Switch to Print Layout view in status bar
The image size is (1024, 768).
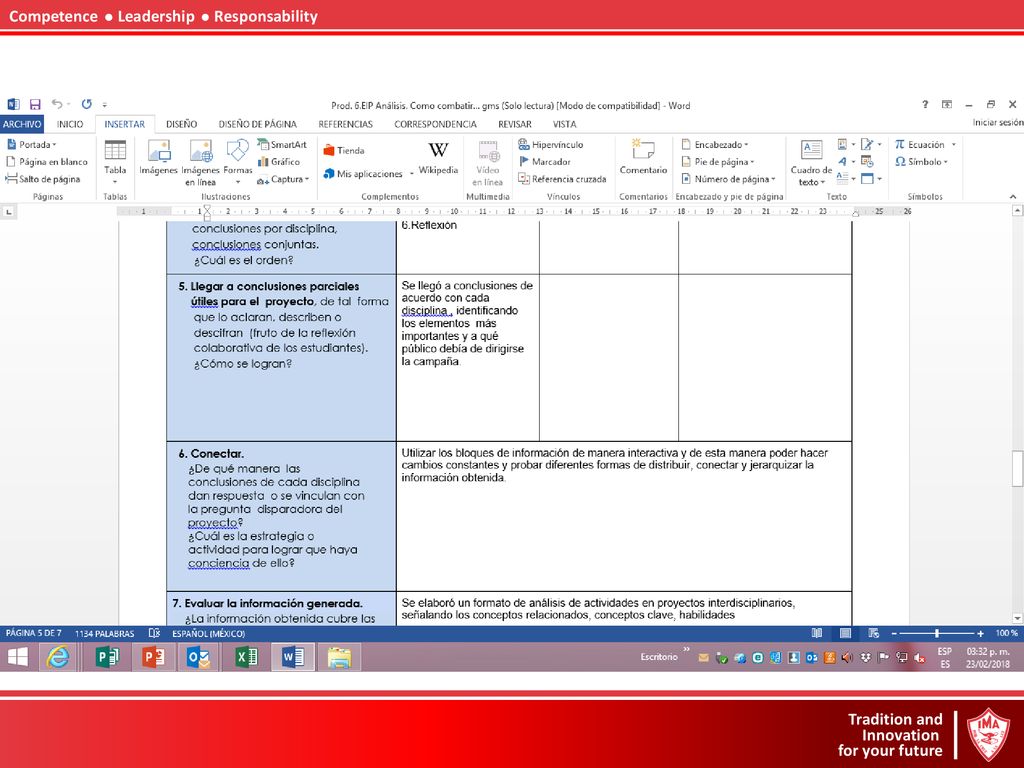(x=845, y=633)
